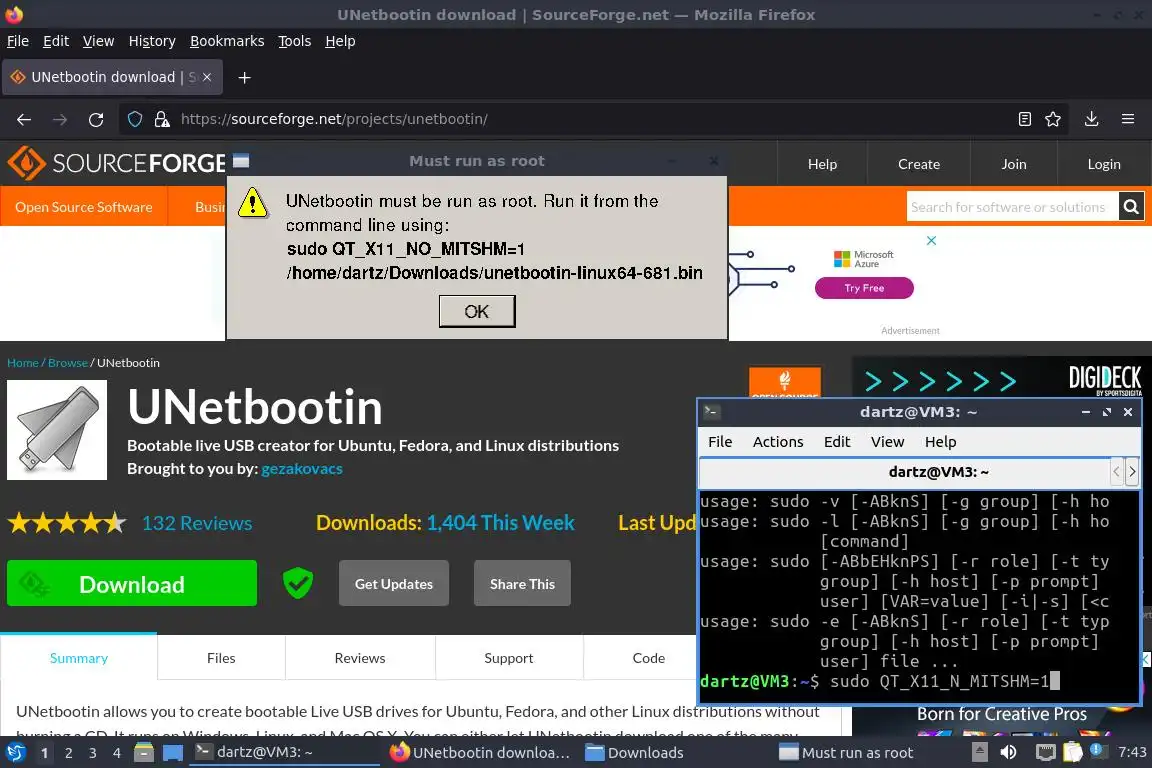This screenshot has width=1152, height=768.
Task: Click the green security shield checkmark
Action: 298,584
